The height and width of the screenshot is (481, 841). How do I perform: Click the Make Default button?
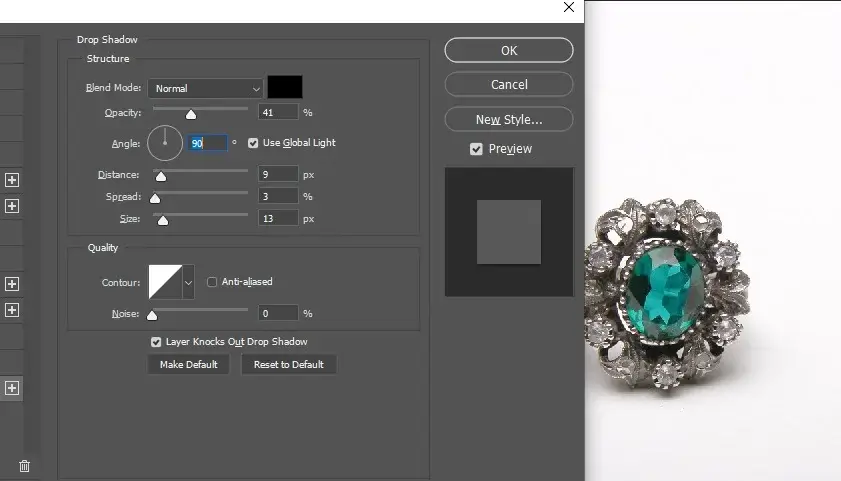coord(188,365)
